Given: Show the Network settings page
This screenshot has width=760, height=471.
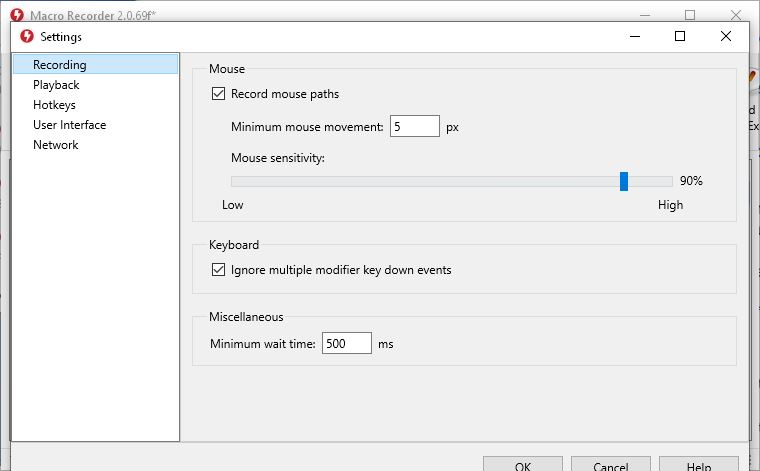Looking at the screenshot, I should tap(55, 145).
